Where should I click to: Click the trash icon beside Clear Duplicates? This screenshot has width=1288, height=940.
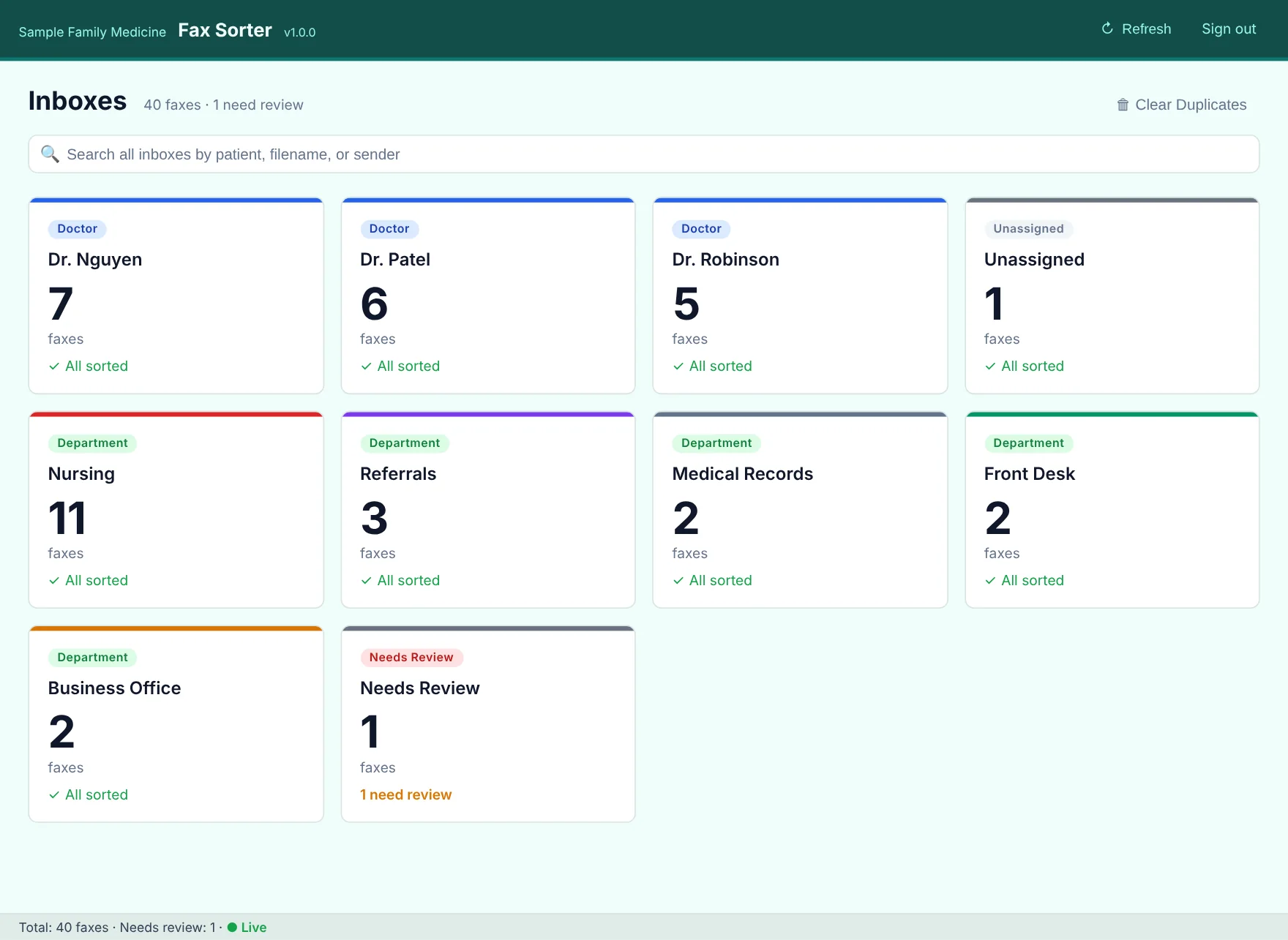tap(1123, 105)
